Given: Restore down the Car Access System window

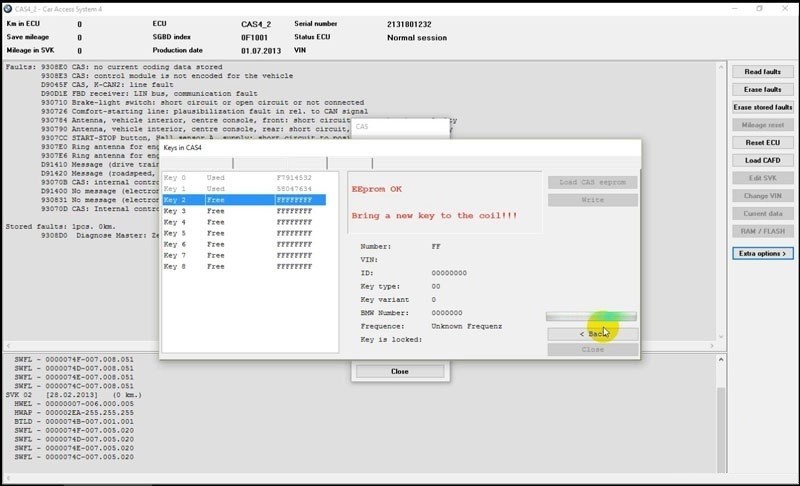Looking at the screenshot, I should [760, 9].
